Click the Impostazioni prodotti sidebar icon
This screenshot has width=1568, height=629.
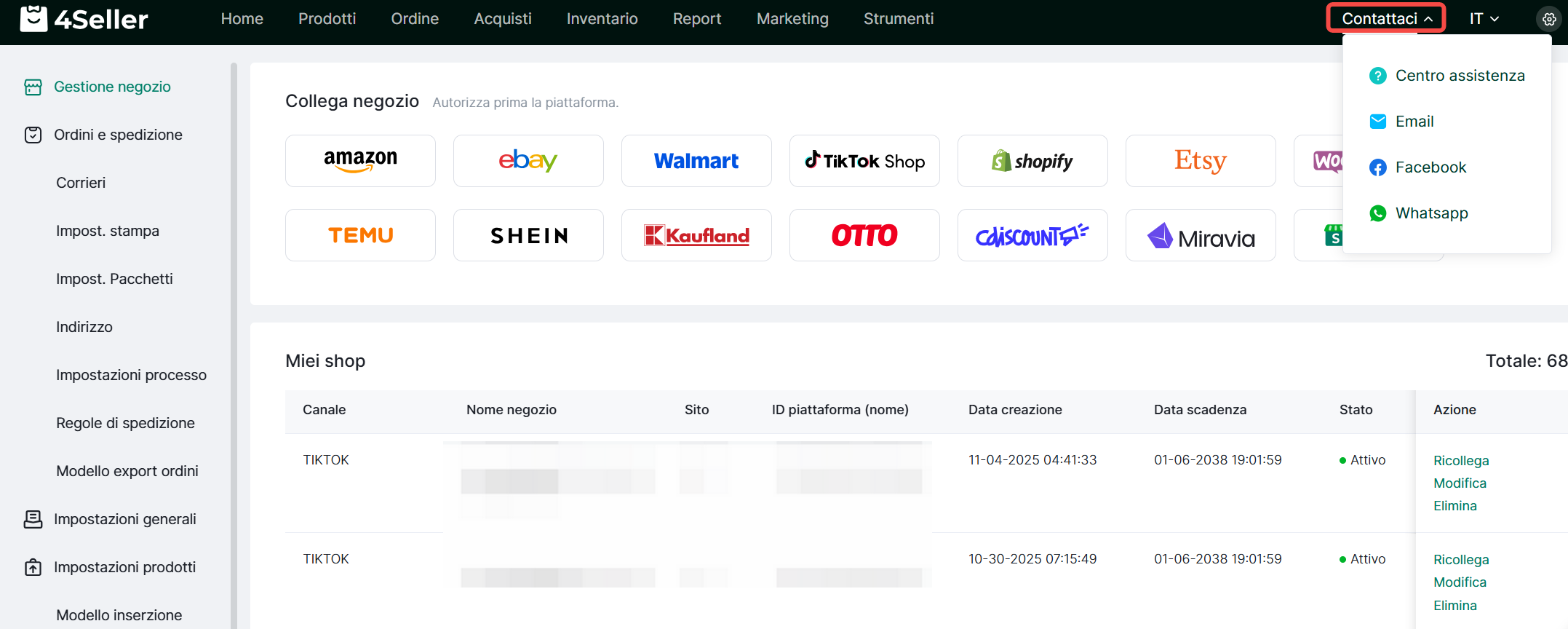(33, 567)
